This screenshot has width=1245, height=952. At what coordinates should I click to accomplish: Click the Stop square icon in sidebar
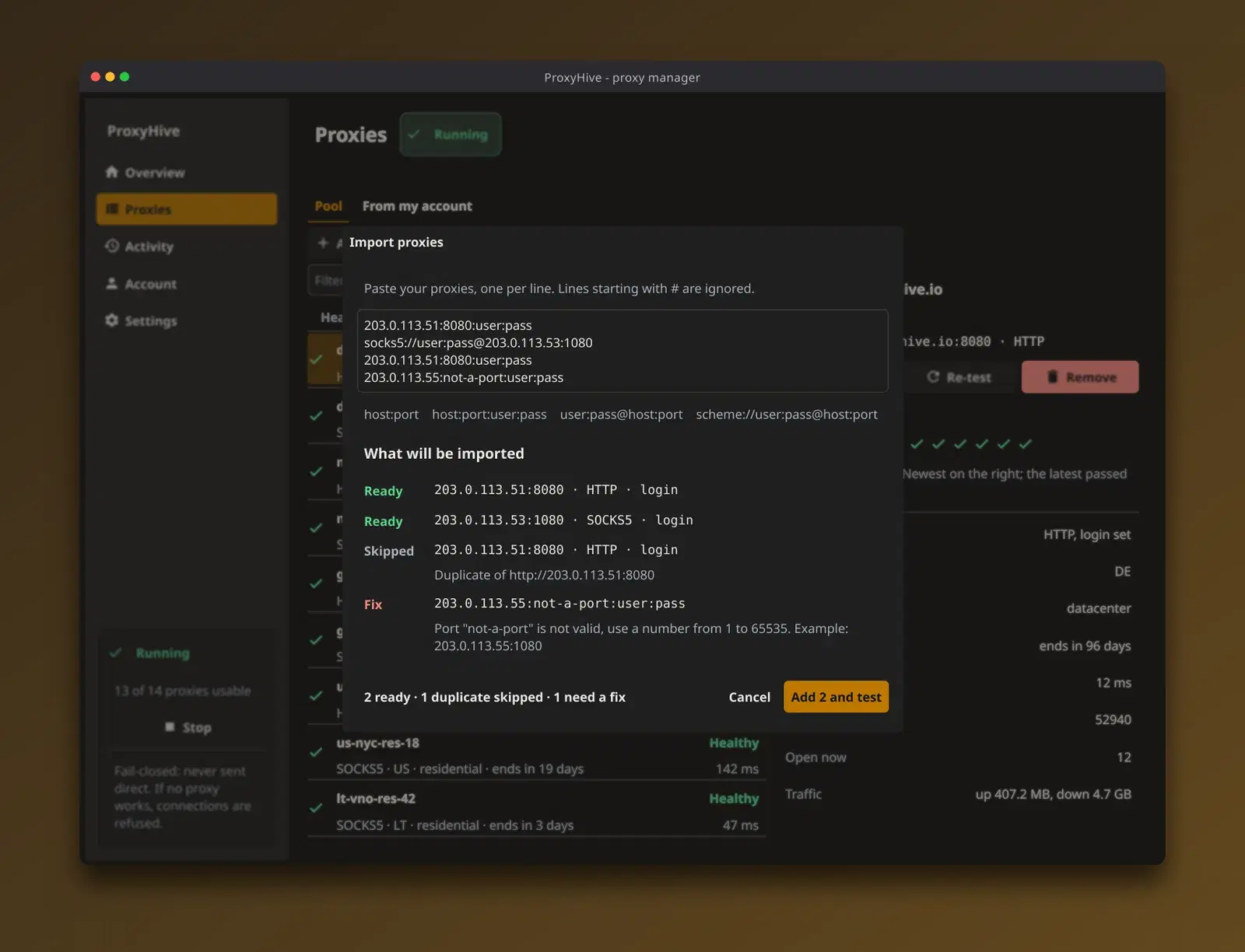tap(170, 727)
